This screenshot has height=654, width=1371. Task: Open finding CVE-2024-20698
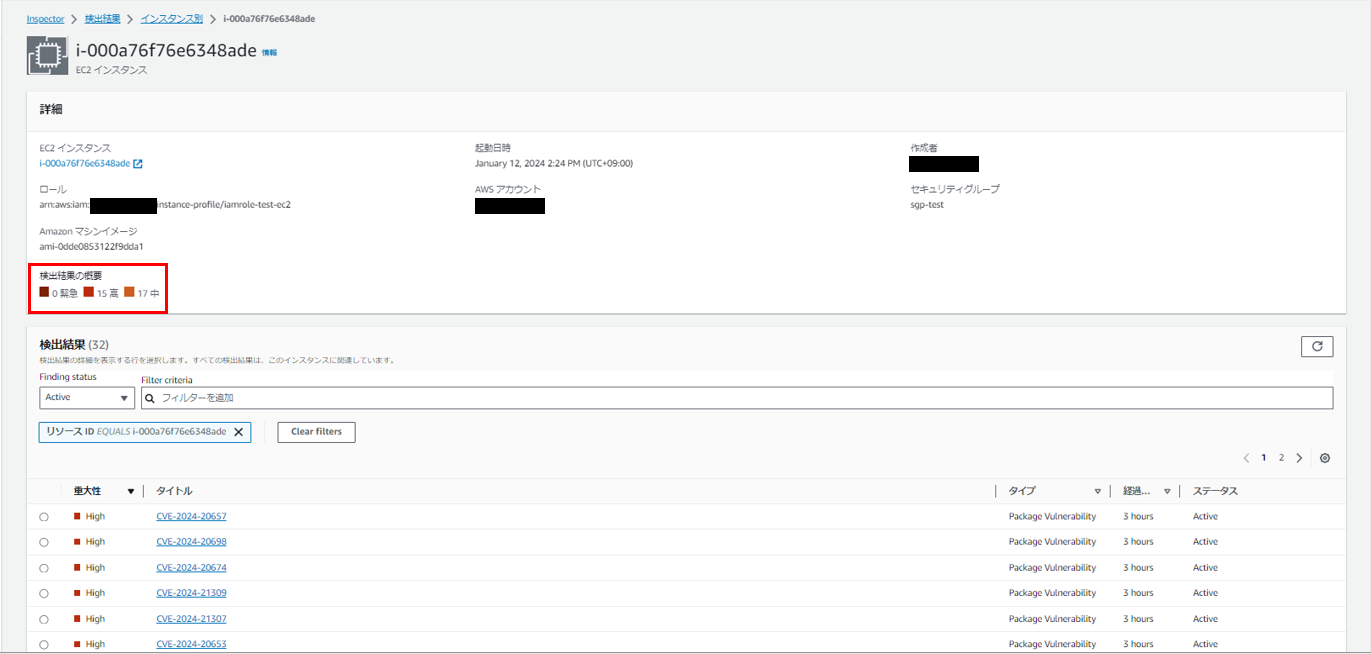[191, 541]
